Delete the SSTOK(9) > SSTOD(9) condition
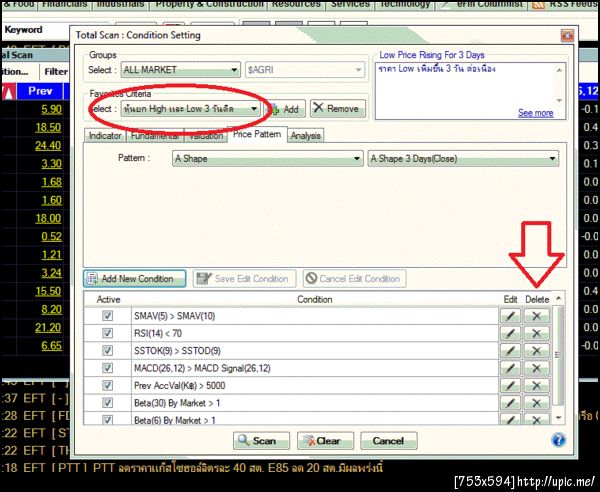Screen dimensions: 600x492 536,351
